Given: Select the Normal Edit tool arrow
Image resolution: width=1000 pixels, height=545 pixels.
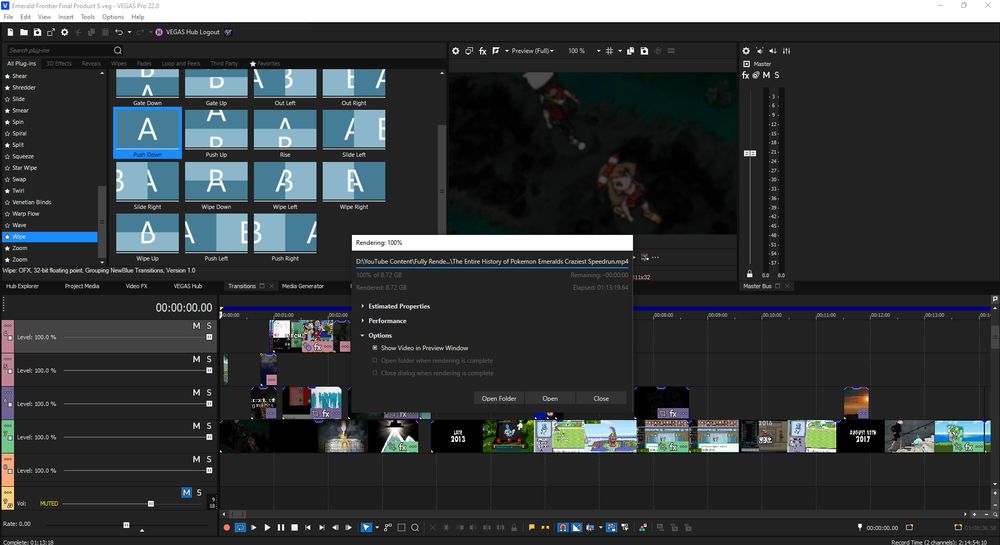Looking at the screenshot, I should 366,528.
